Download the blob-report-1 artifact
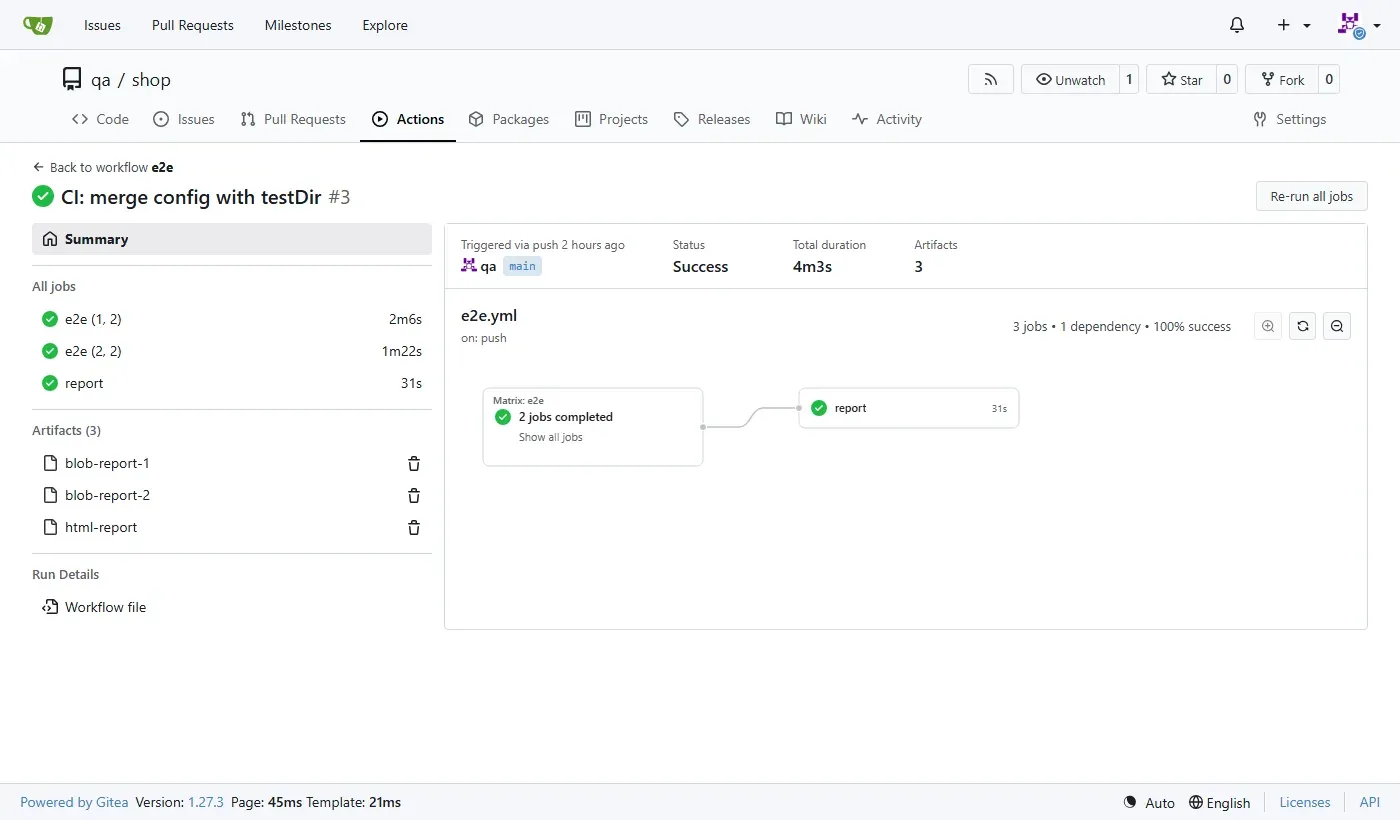The image size is (1400, 820). pos(107,463)
